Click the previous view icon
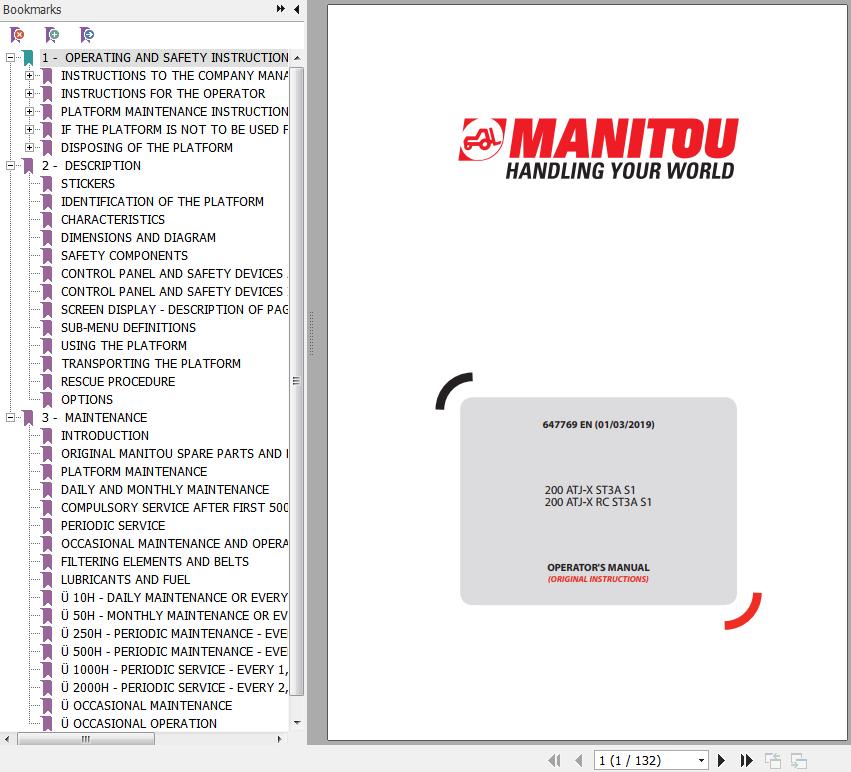Screen dimensions: 851x772 tap(772, 760)
